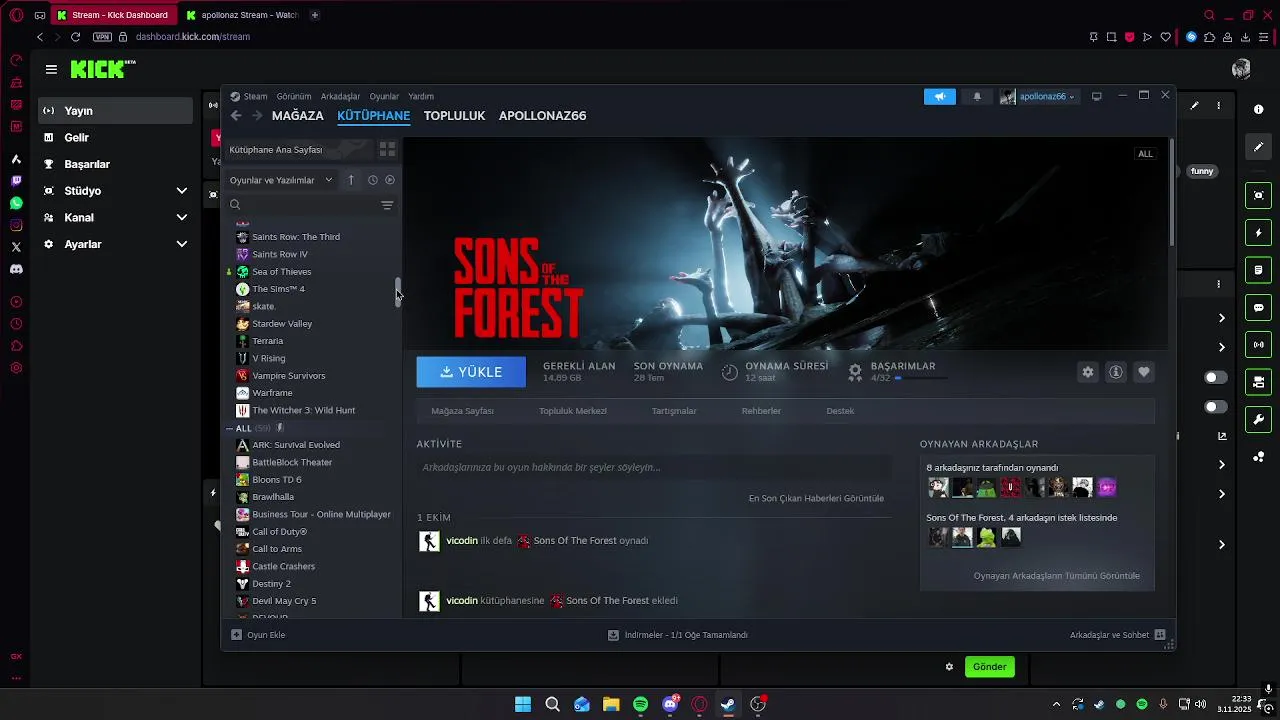Click the game page vertical scrollbar
1280x720 pixels.
(x=1171, y=191)
